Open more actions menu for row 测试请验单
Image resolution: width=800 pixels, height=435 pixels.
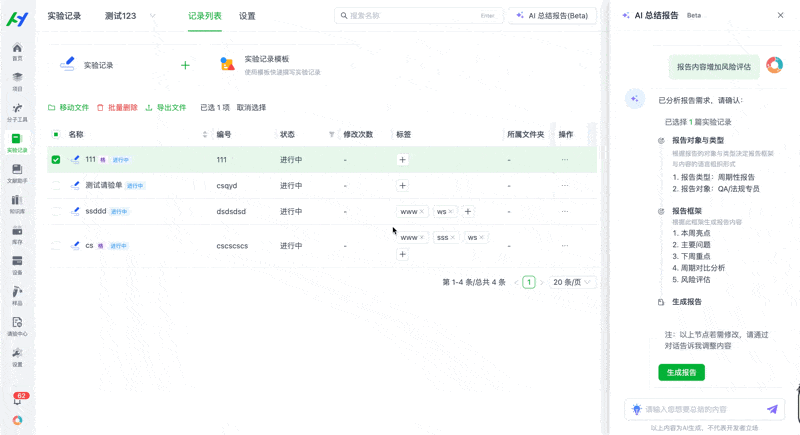[565, 186]
